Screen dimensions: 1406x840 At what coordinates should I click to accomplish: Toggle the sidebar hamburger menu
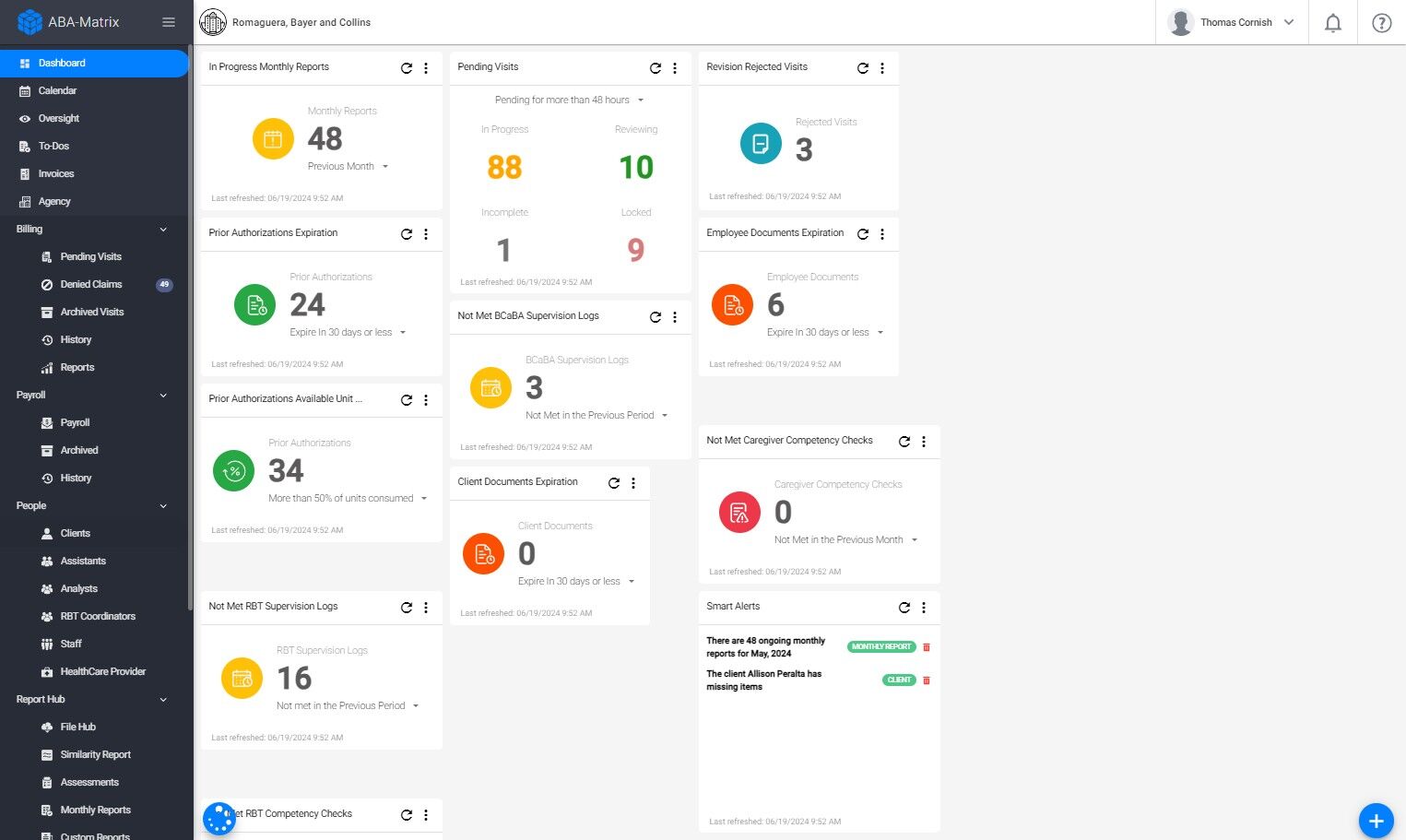[169, 22]
